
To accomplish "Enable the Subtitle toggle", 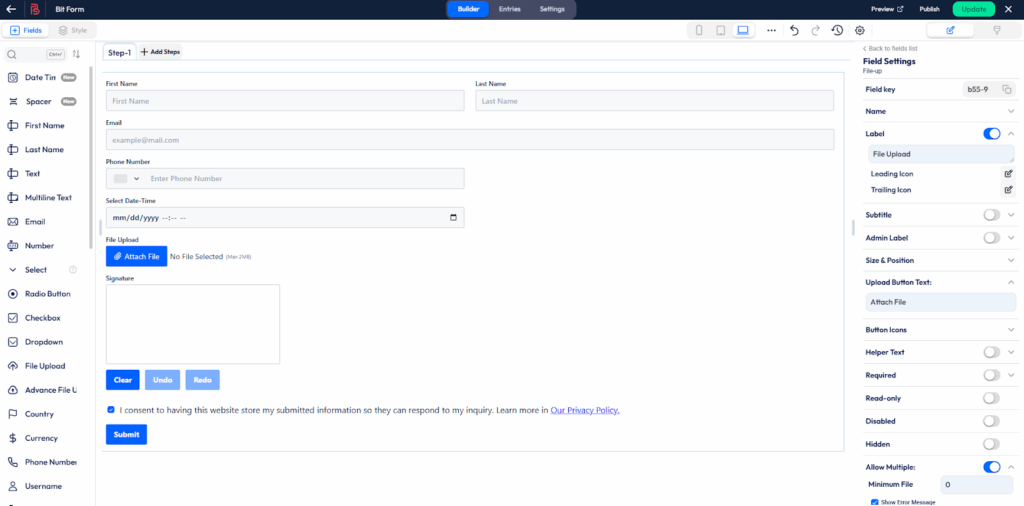I will (991, 215).
